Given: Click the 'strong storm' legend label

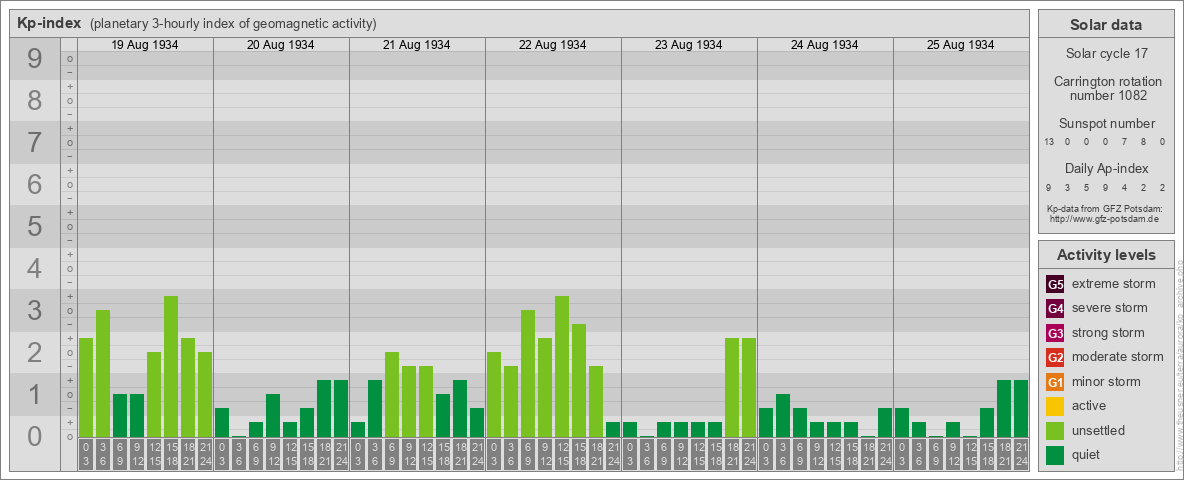Looking at the screenshot, I should (x=1108, y=333).
